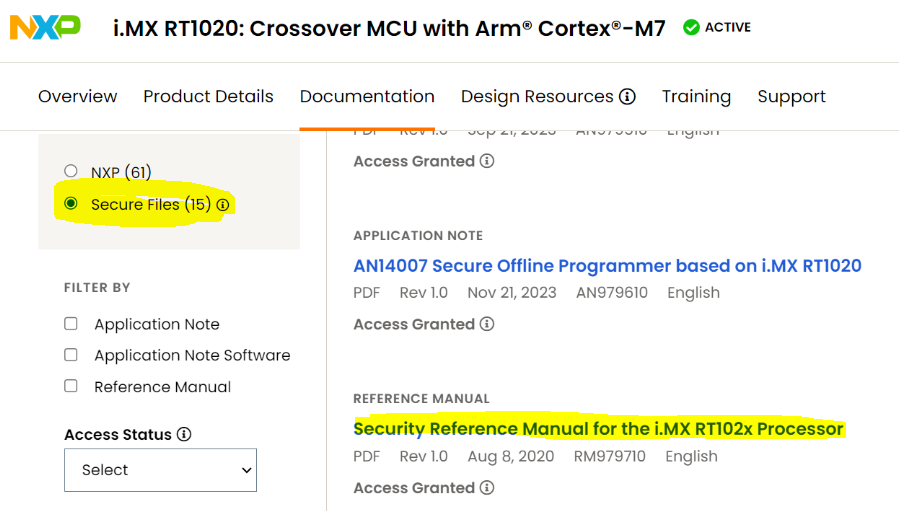The width and height of the screenshot is (899, 511).
Task: Click the info icon beside Design Resources
Action: (627, 96)
